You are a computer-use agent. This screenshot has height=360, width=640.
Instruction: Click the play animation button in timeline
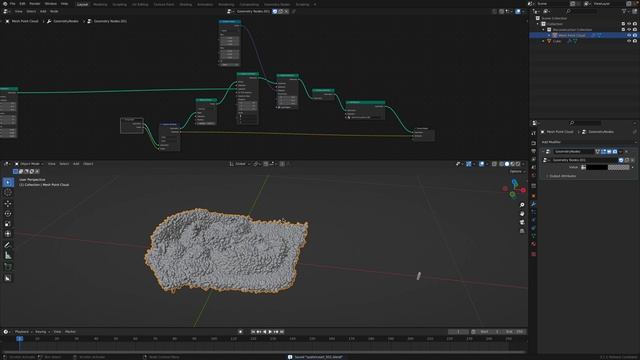point(270,332)
